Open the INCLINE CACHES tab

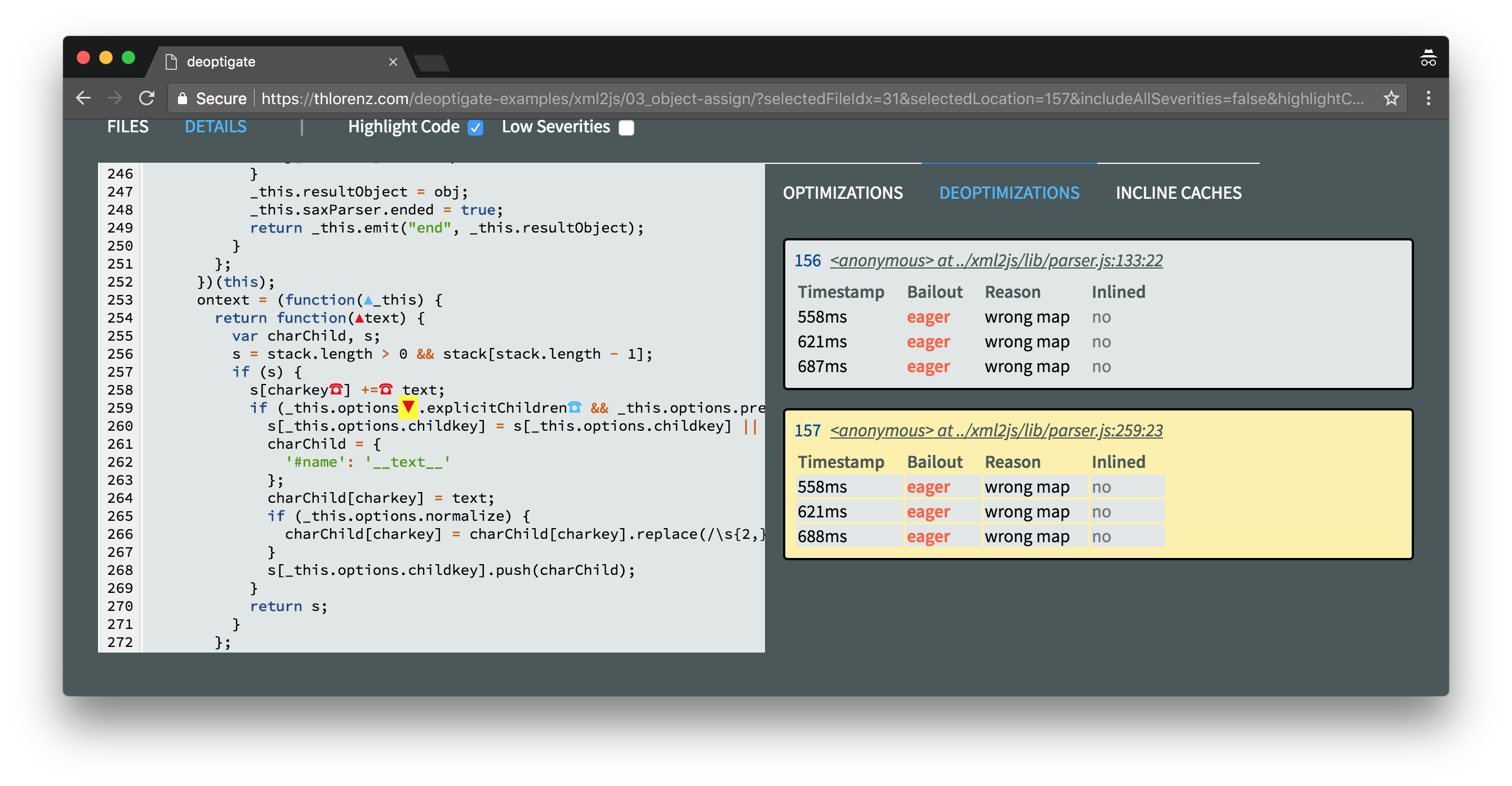[x=1178, y=193]
